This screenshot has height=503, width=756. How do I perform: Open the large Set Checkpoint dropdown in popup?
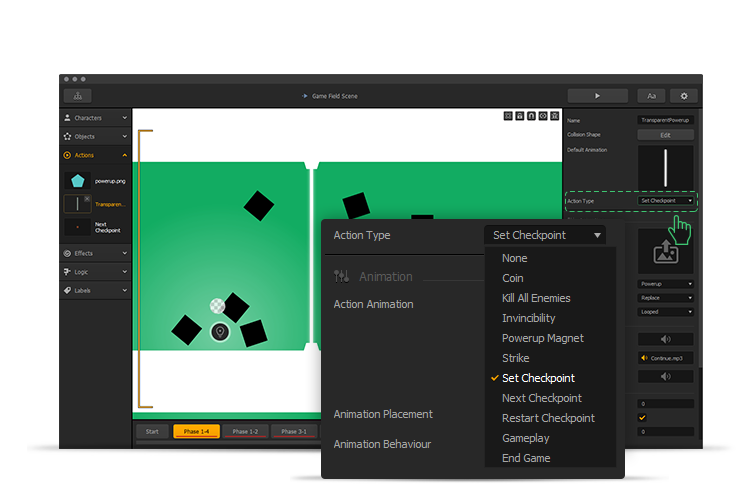pos(545,235)
